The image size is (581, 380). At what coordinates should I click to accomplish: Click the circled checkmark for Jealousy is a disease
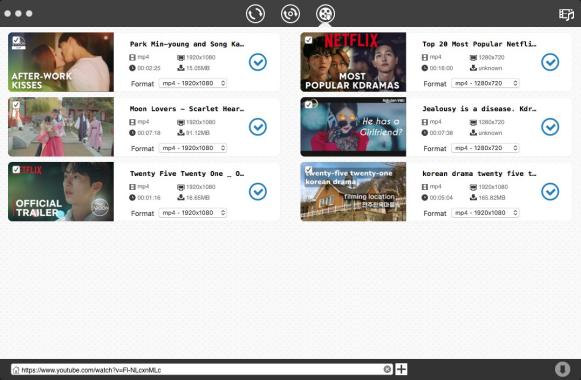(x=550, y=127)
